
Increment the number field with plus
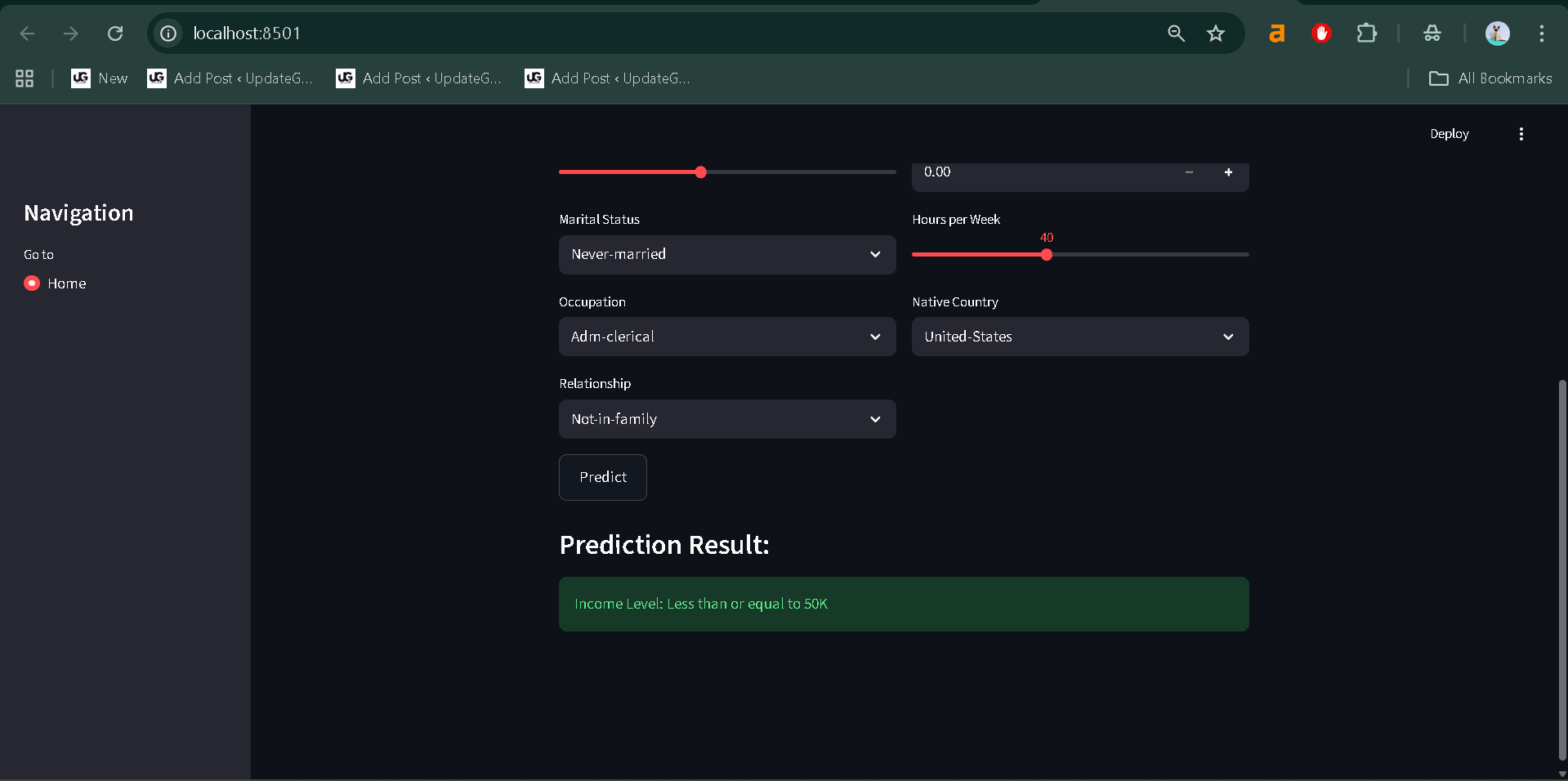coord(1228,172)
